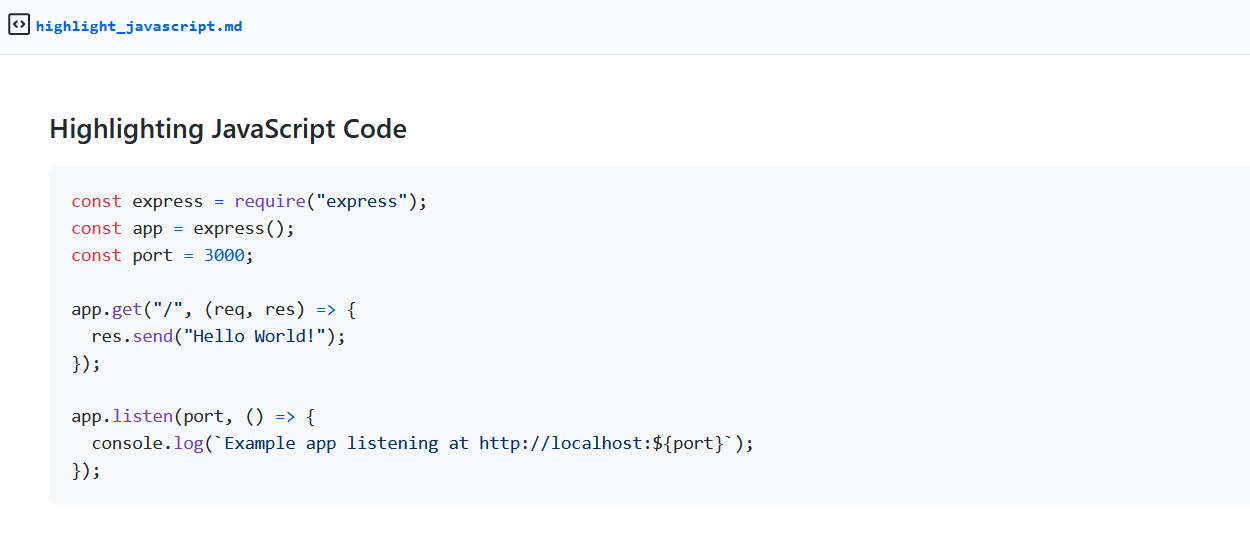Open the highlight_javascript.md file link

(x=139, y=26)
